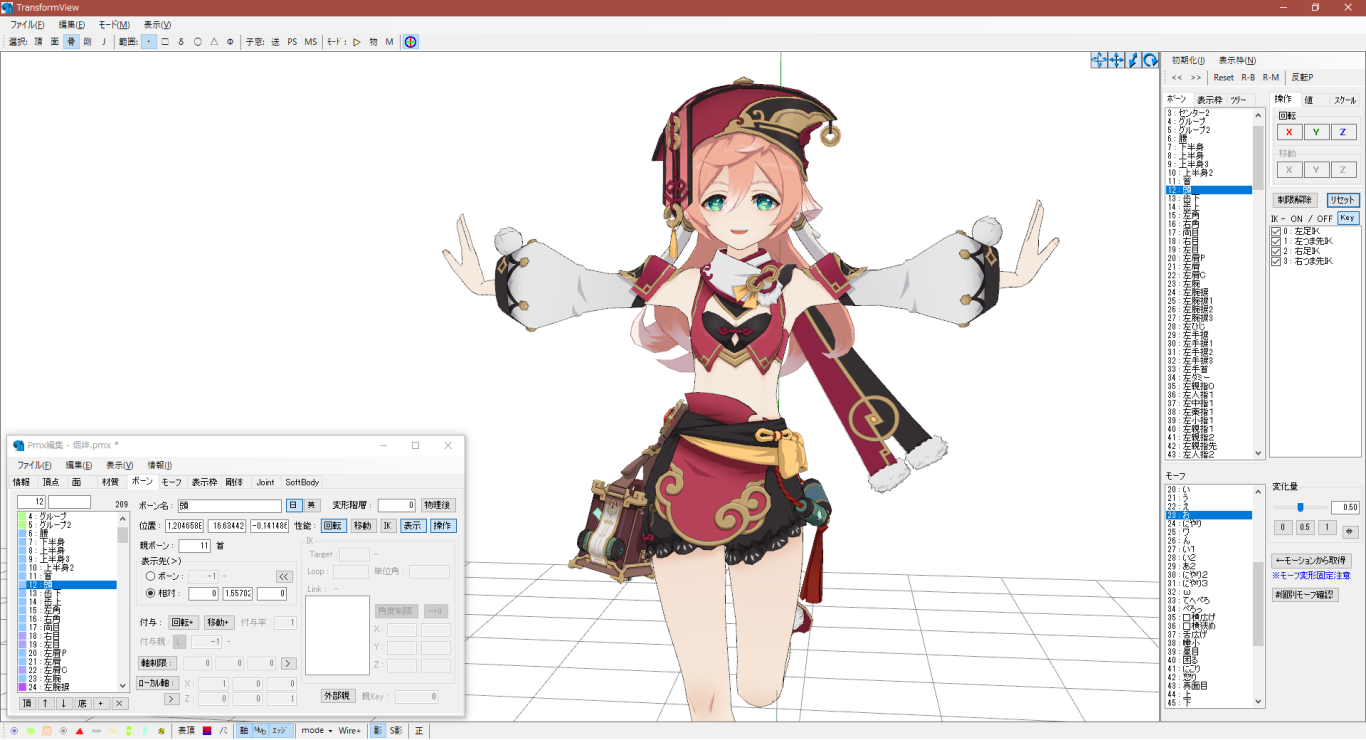Add a bone with the + button
This screenshot has height=740, width=1366.
[100, 703]
